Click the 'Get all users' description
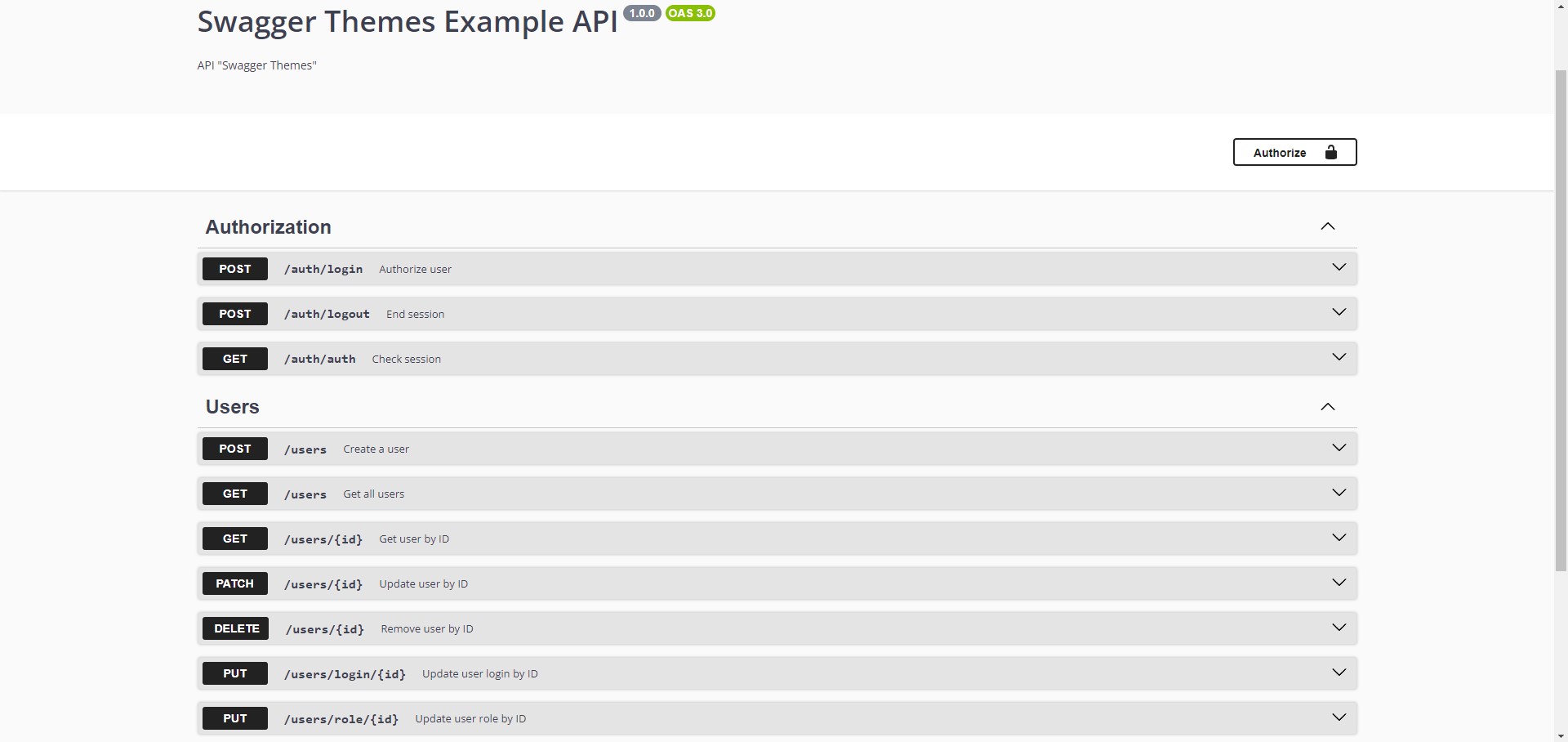This screenshot has height=742, width=1568. 374,494
